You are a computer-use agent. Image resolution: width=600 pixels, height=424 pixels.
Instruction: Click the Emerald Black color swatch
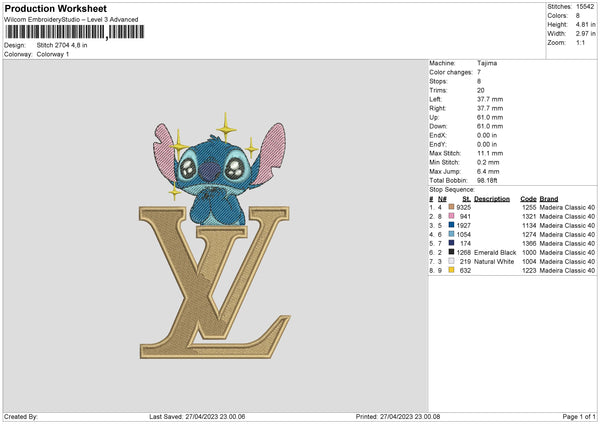451,252
